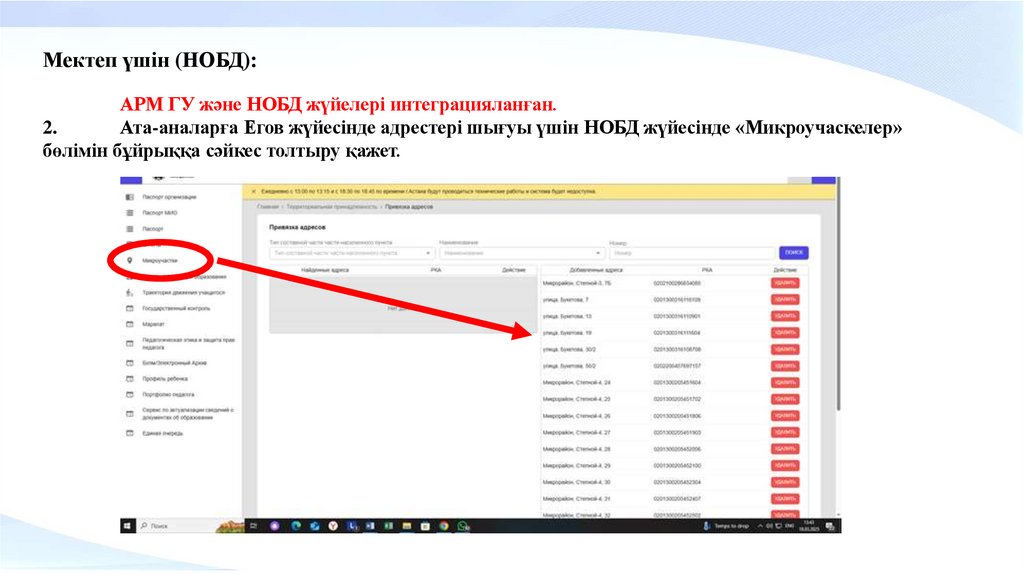Close the yellow maintenance notice banner

click(x=253, y=192)
